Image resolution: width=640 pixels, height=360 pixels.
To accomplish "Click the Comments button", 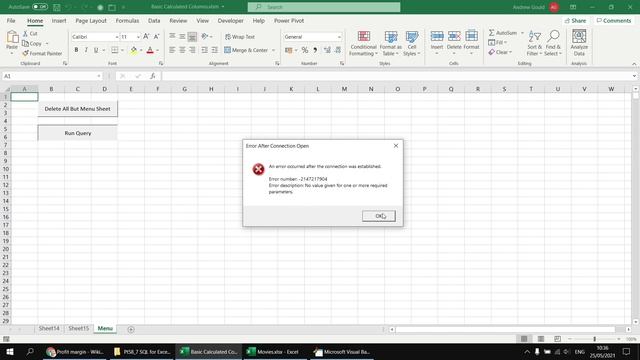I will point(614,20).
